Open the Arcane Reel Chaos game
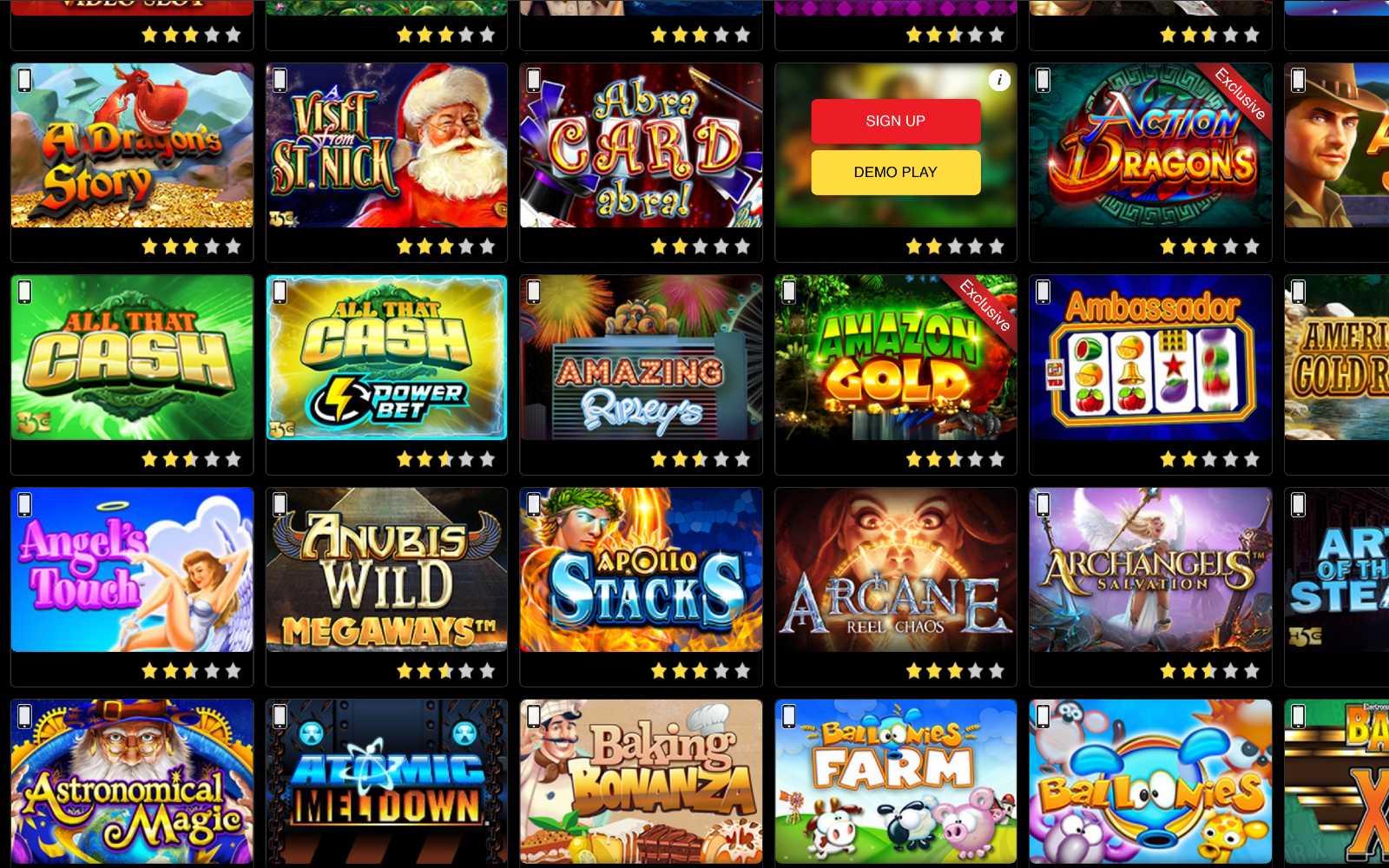The image size is (1389, 868). click(896, 569)
